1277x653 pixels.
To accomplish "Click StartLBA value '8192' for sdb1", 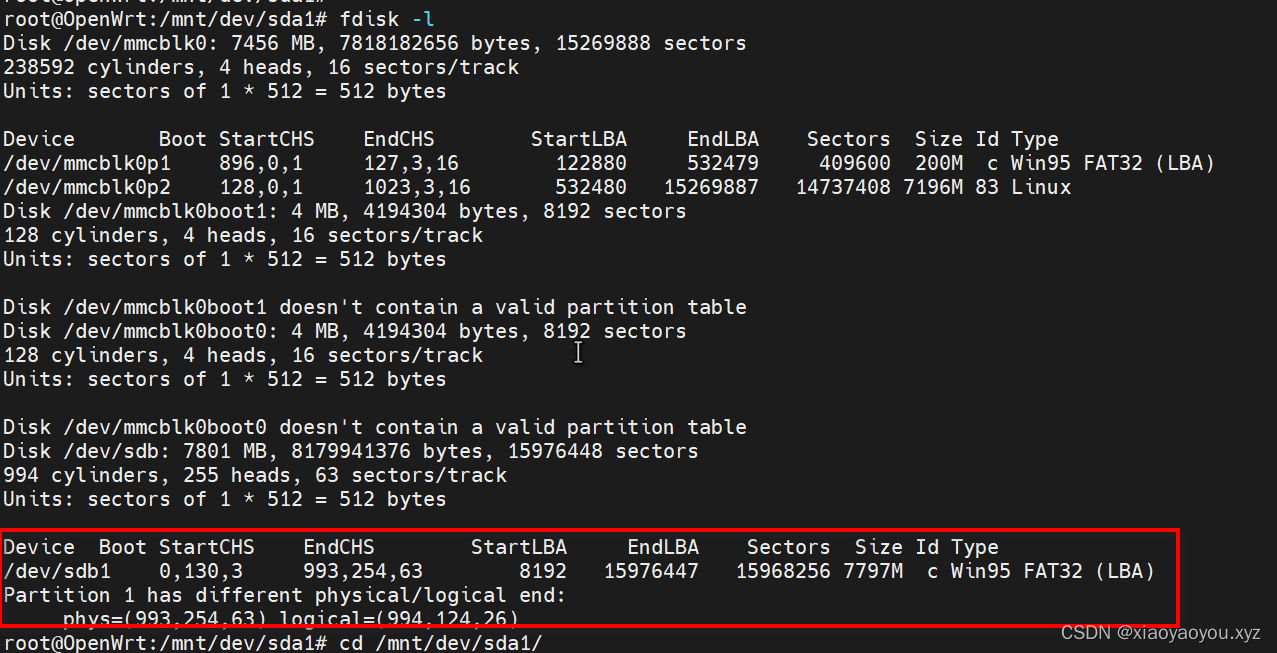I will [543, 571].
